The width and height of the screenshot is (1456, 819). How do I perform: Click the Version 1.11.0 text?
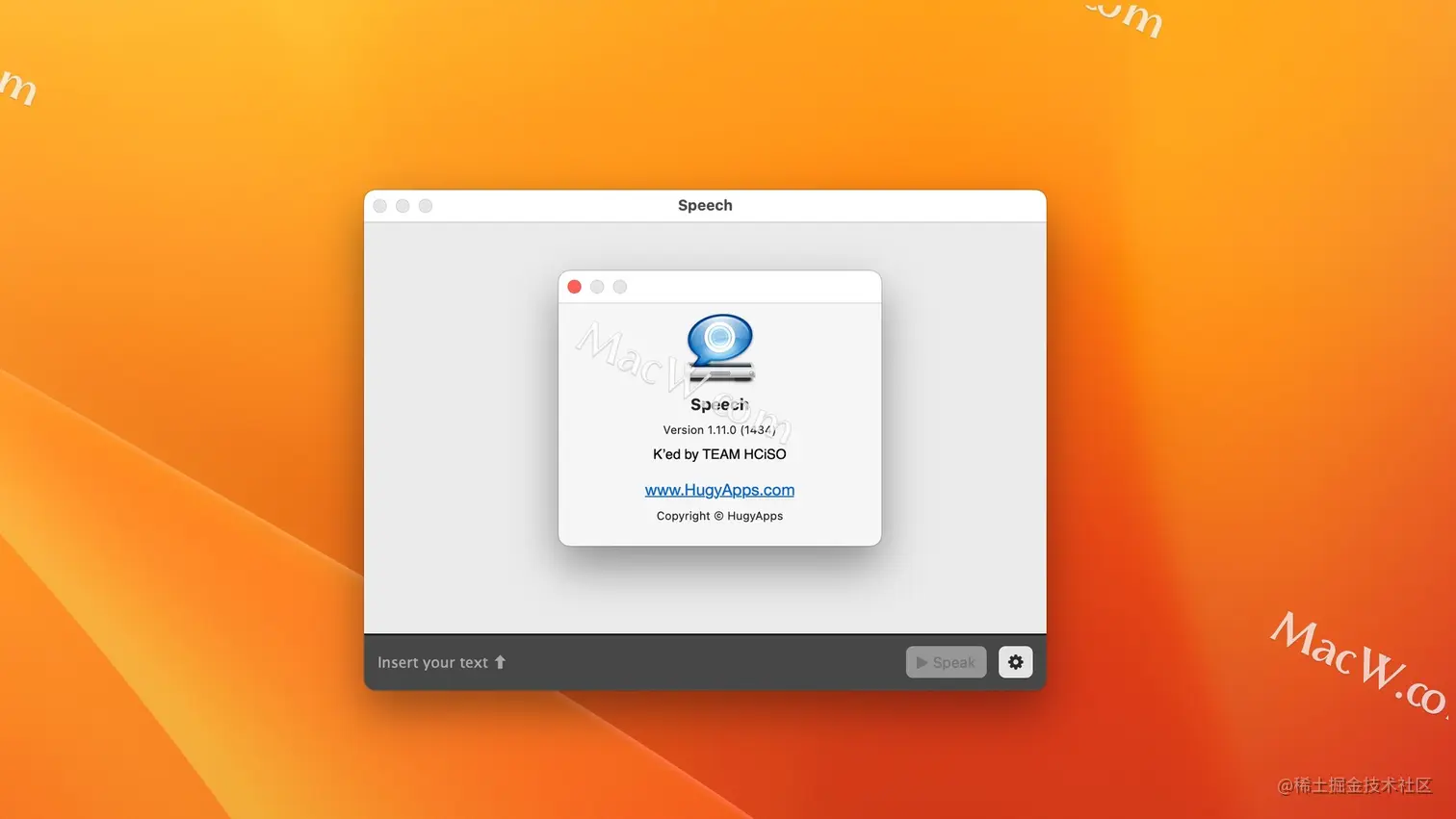point(719,430)
